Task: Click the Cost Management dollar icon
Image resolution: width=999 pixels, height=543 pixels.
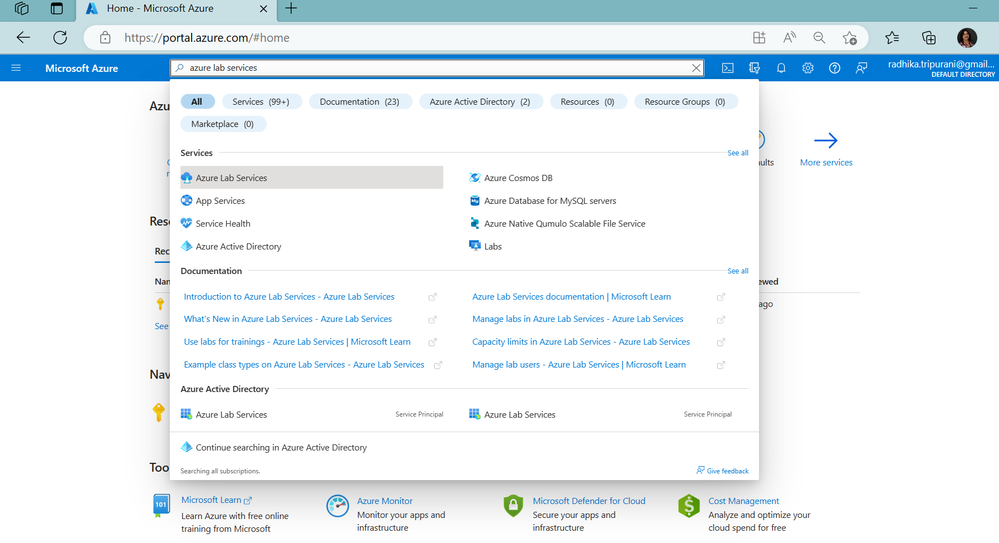Action: [689, 506]
